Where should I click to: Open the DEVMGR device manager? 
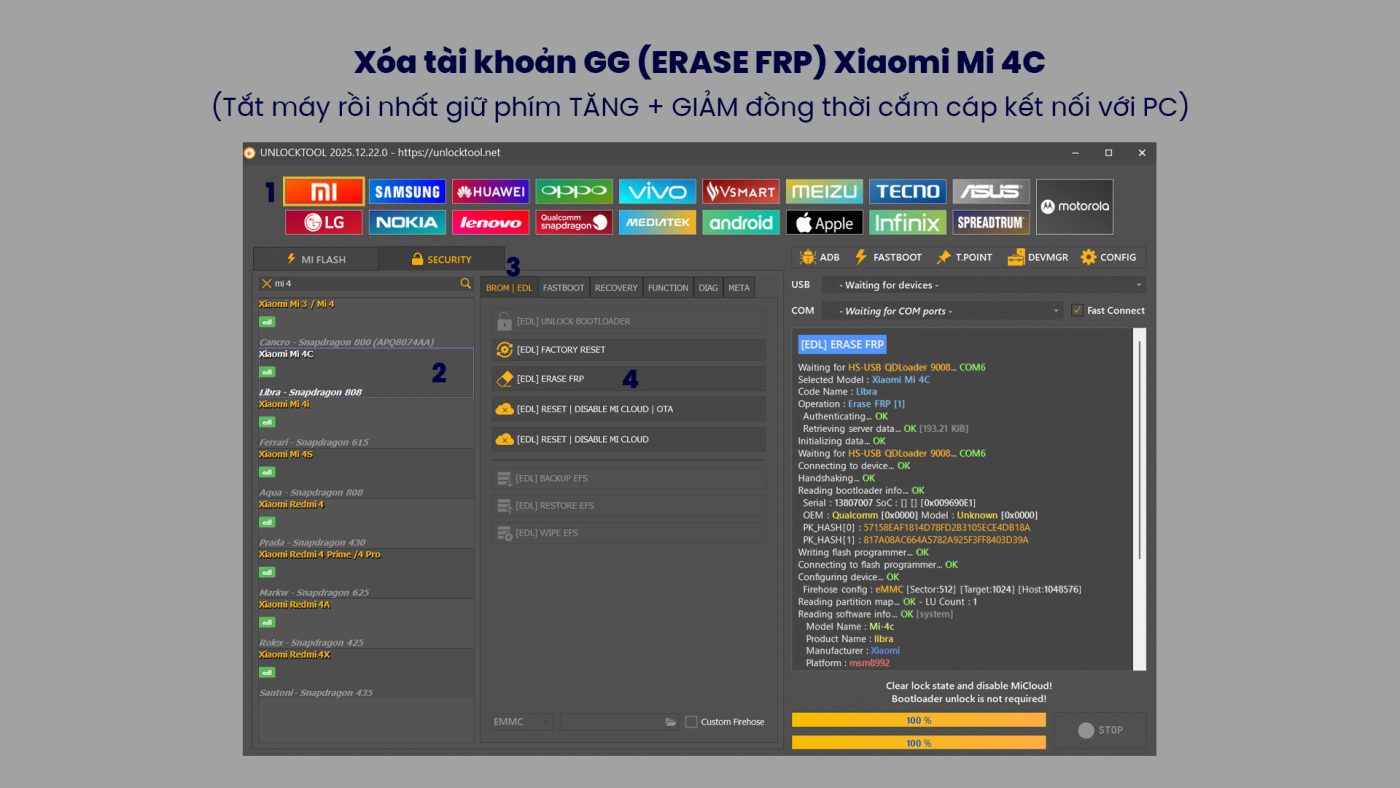(1037, 257)
